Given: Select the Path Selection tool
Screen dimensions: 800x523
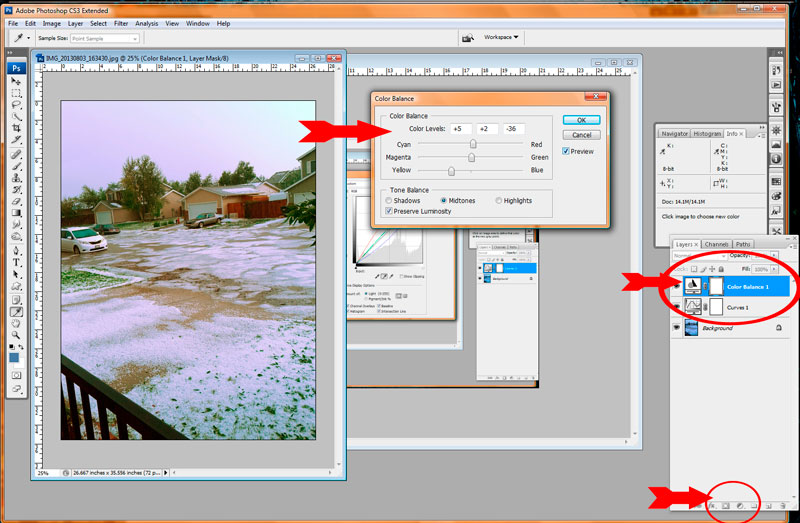Looking at the screenshot, I should [x=16, y=275].
